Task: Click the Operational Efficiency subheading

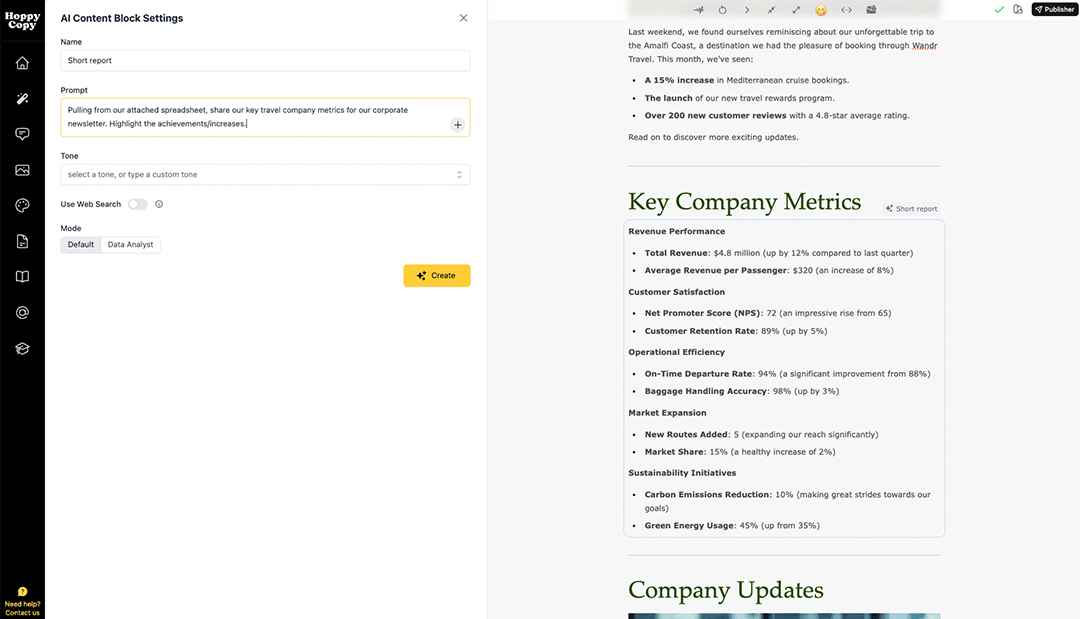Action: coord(676,352)
